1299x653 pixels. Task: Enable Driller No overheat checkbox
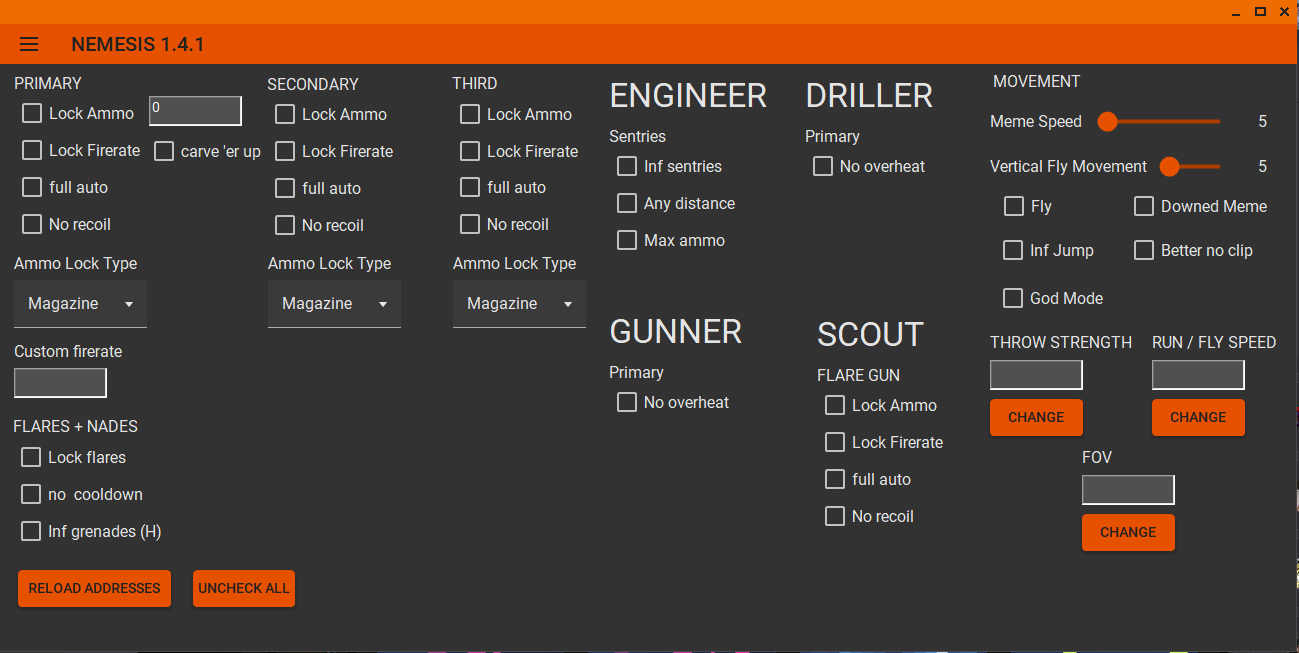click(x=823, y=166)
